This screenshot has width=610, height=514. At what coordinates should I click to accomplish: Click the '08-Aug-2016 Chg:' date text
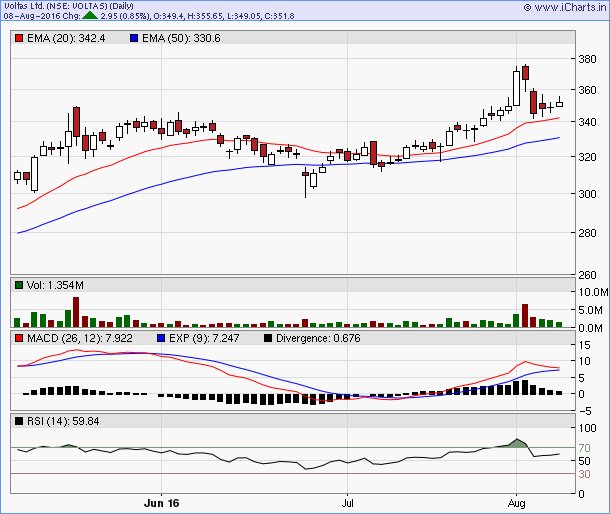point(42,16)
